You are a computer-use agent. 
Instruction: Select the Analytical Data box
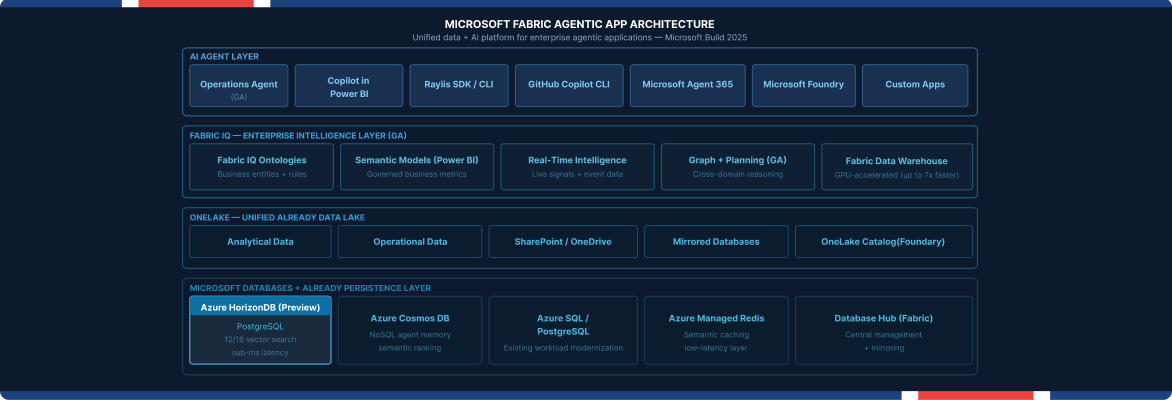(260, 241)
